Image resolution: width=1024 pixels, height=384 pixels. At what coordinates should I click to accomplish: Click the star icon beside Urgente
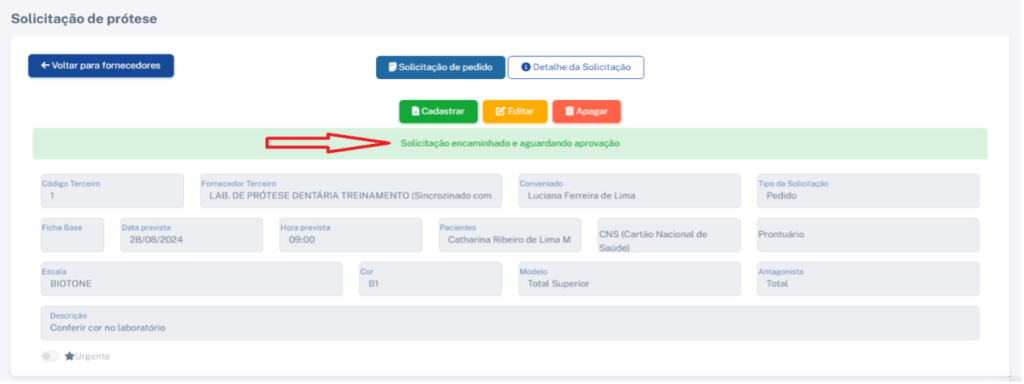click(69, 357)
